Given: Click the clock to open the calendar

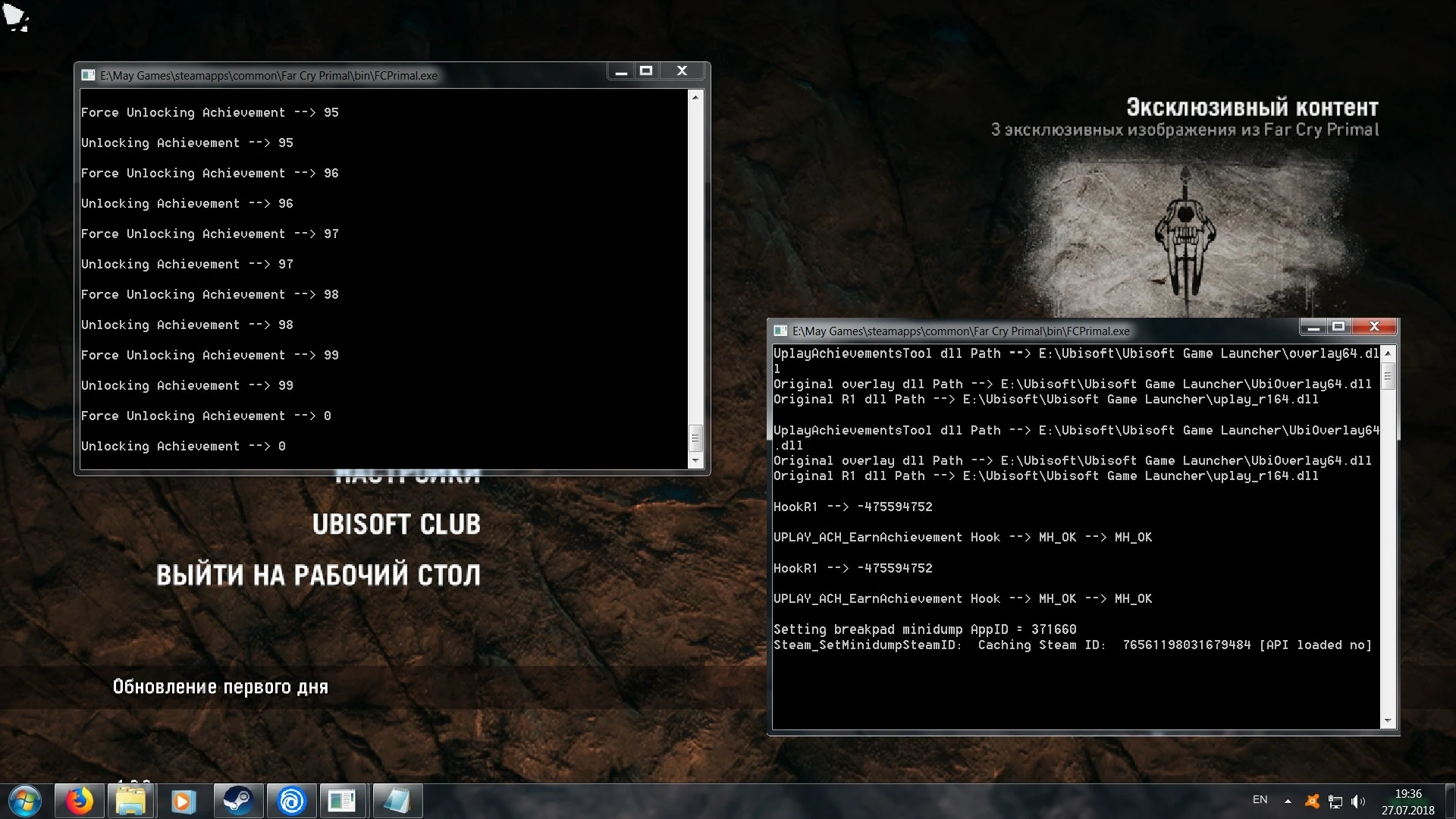Looking at the screenshot, I should (x=1409, y=800).
